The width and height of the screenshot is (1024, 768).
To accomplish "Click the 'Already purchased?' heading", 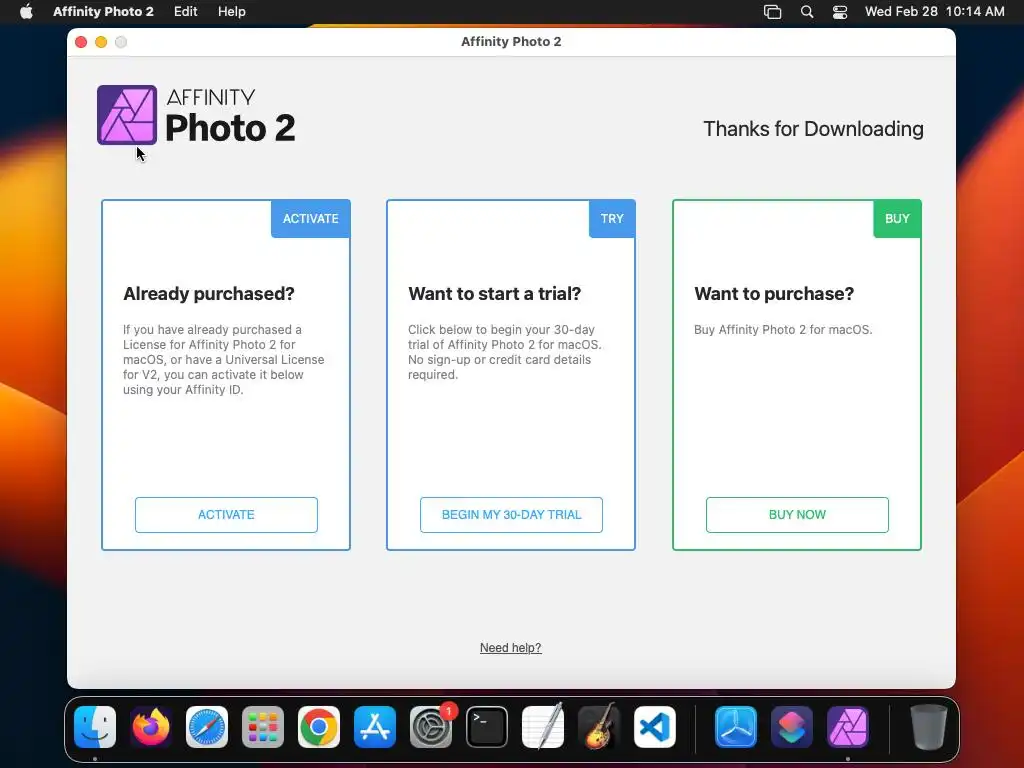I will click(209, 294).
